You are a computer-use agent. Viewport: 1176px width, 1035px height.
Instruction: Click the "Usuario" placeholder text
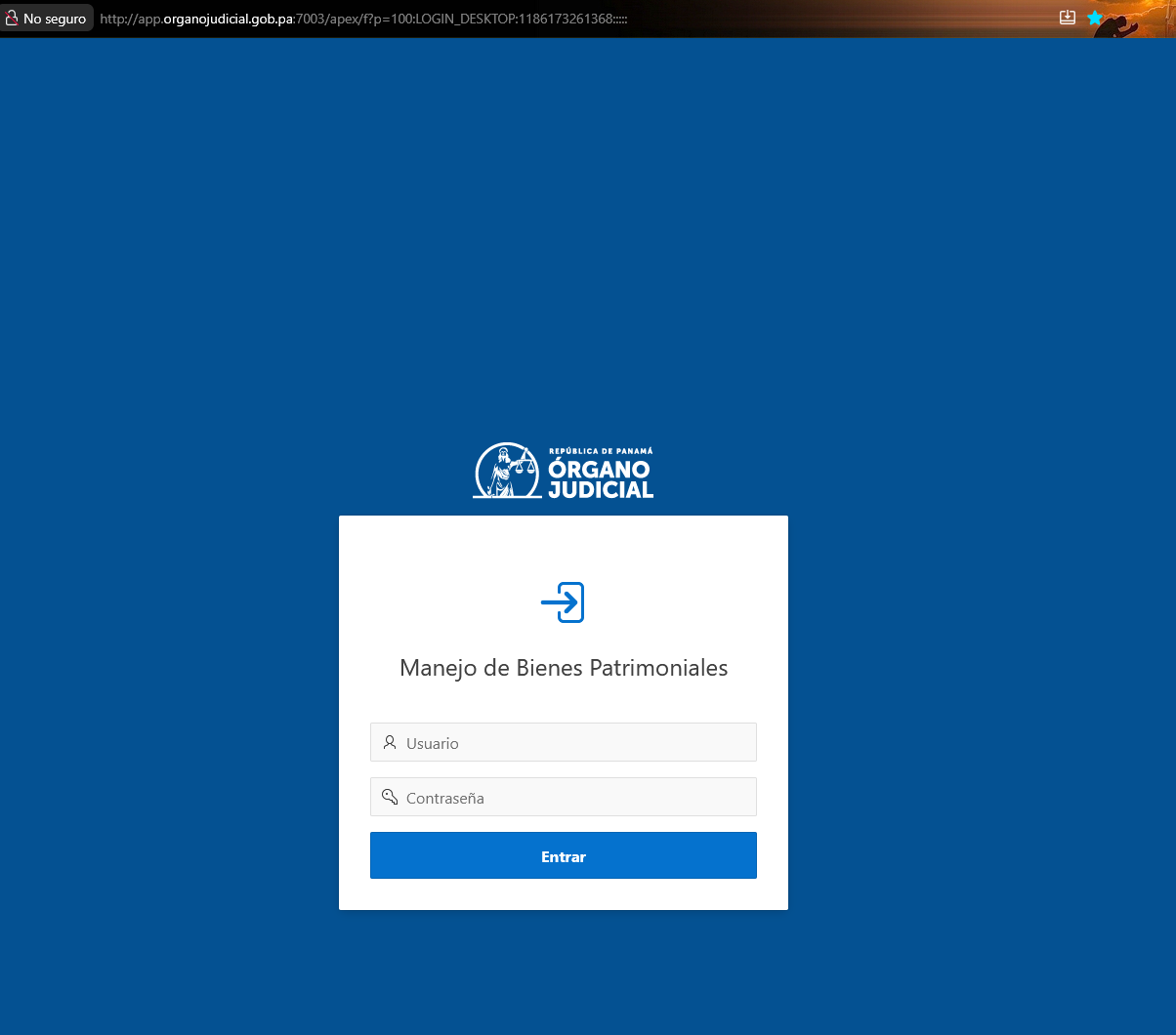[433, 744]
